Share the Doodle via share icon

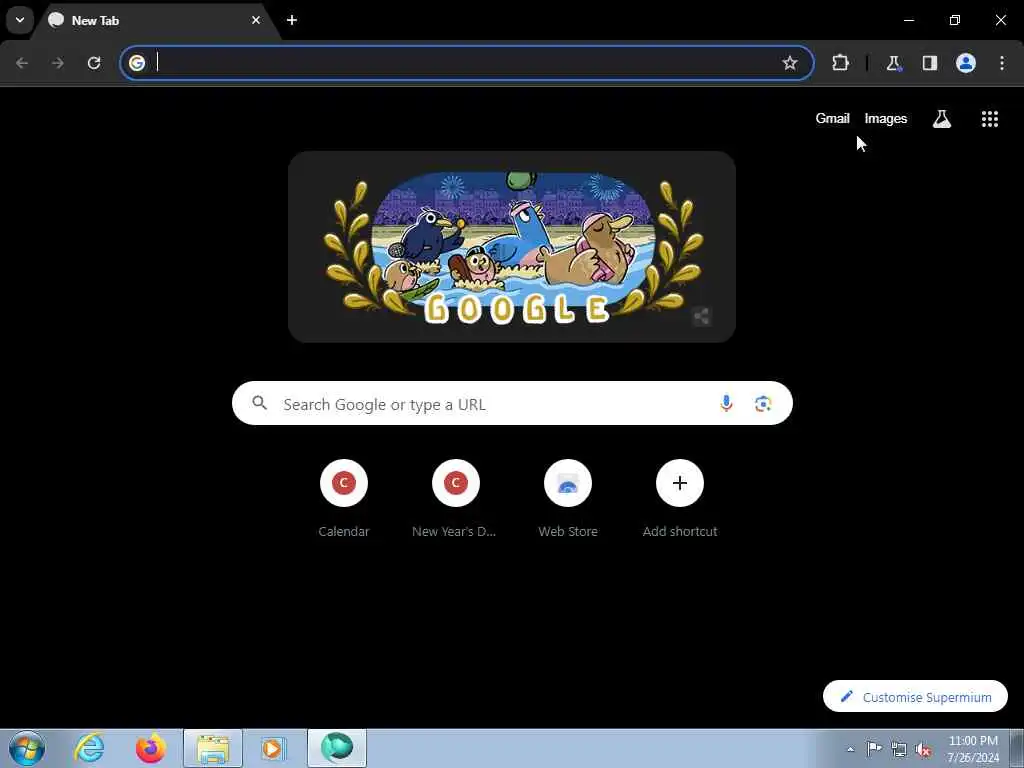click(x=701, y=317)
